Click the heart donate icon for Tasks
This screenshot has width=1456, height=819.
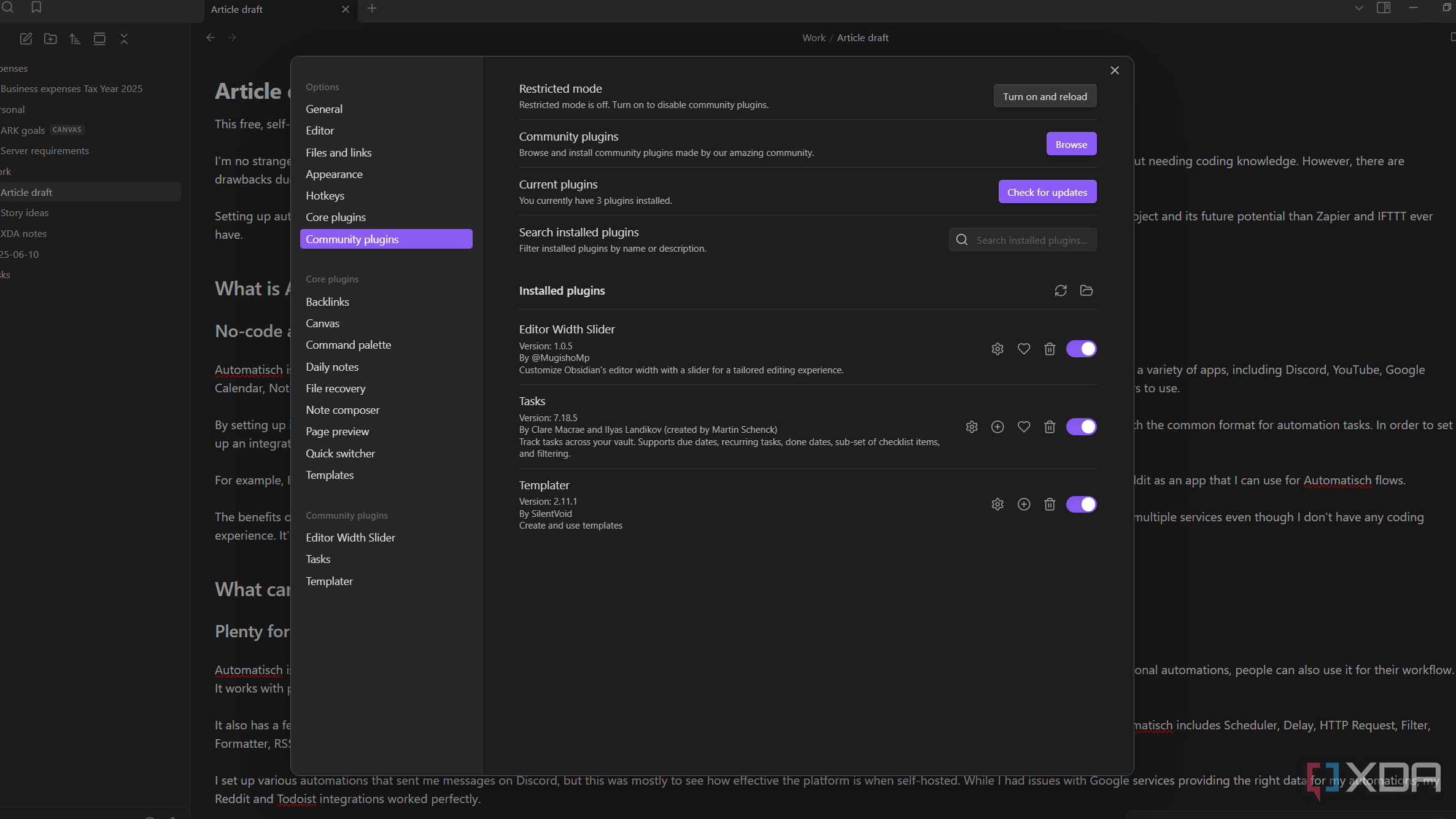point(1024,427)
